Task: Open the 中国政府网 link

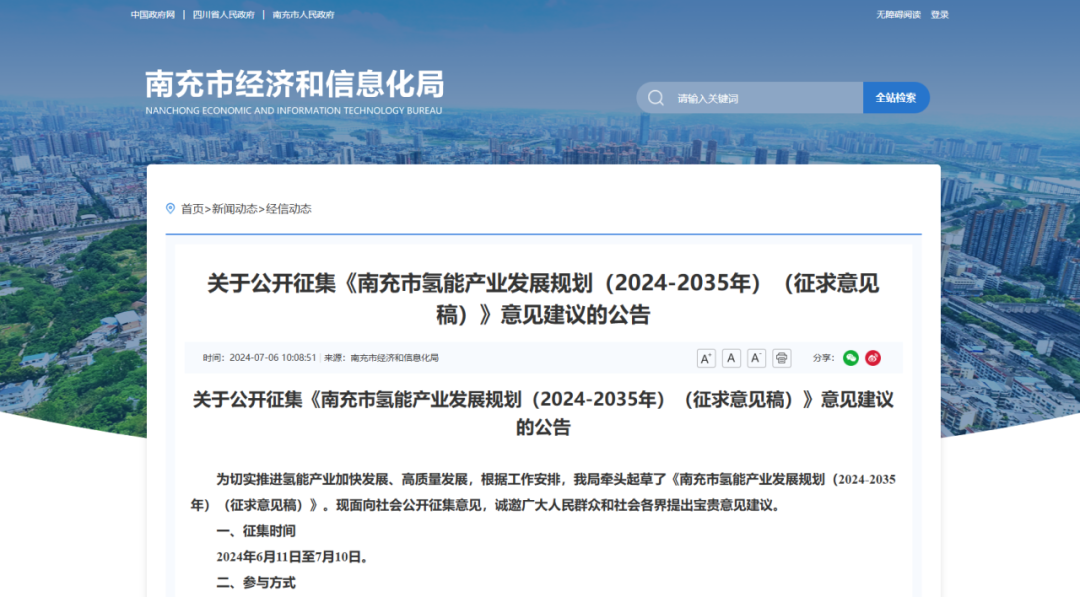Action: [x=153, y=14]
